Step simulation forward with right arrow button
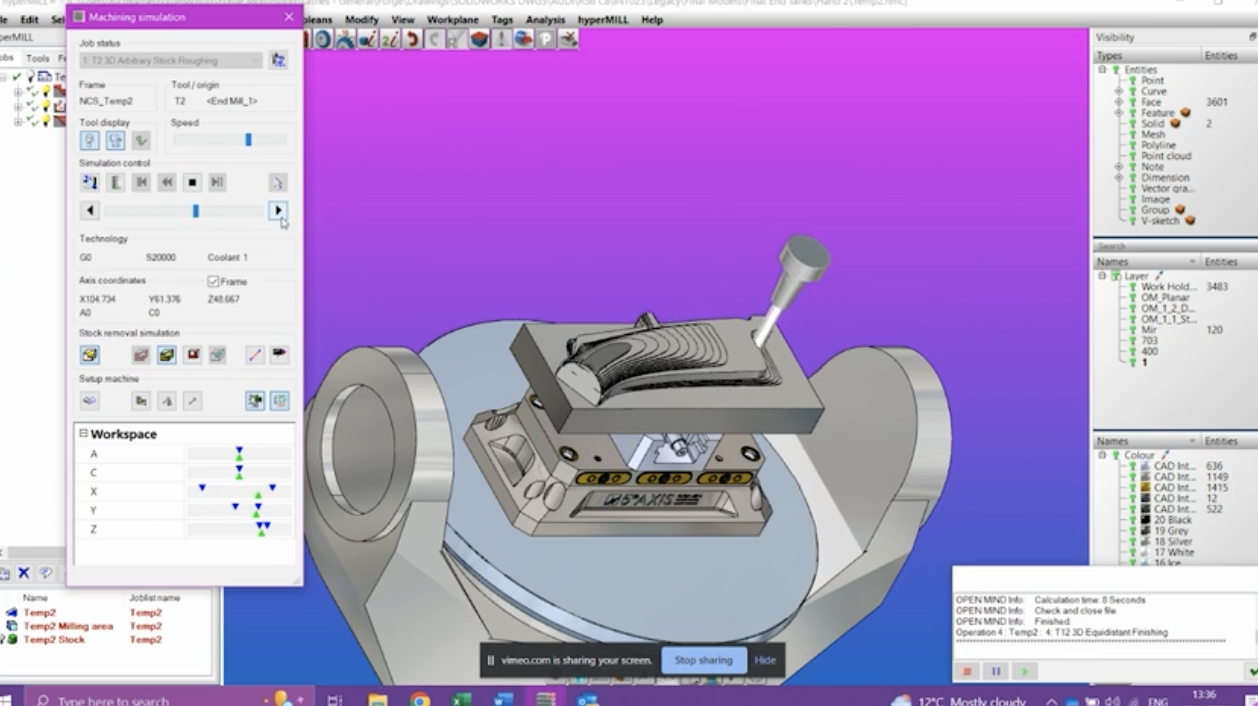This screenshot has height=706, width=1258. point(278,211)
